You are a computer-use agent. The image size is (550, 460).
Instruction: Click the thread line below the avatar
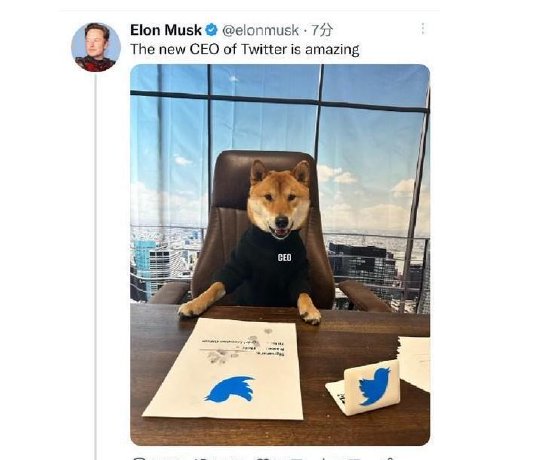[96, 266]
